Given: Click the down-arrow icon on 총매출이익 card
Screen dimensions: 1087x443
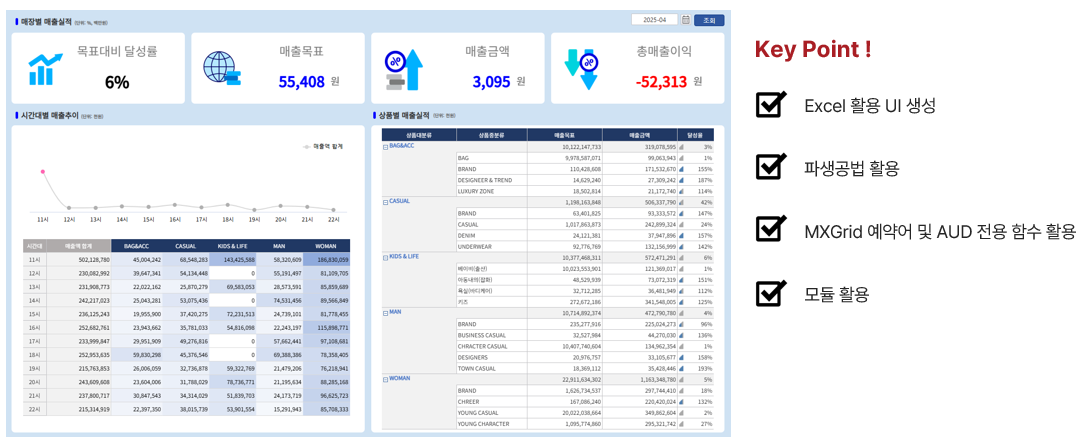Looking at the screenshot, I should pyautogui.click(x=580, y=68).
